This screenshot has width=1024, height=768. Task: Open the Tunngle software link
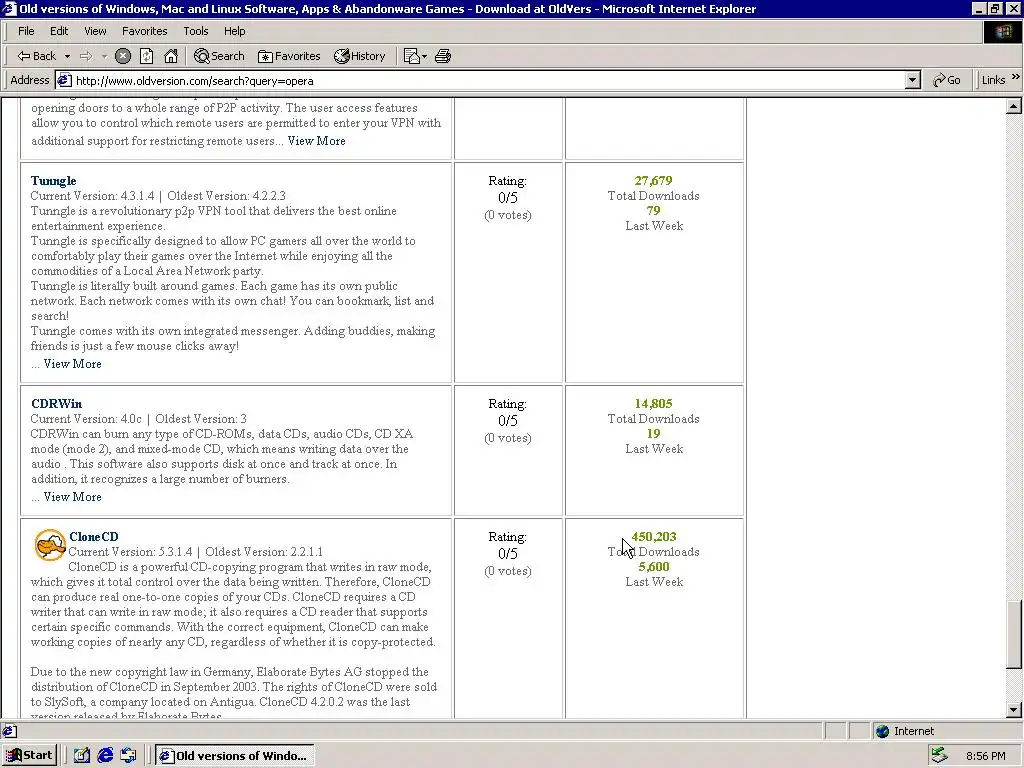point(54,181)
